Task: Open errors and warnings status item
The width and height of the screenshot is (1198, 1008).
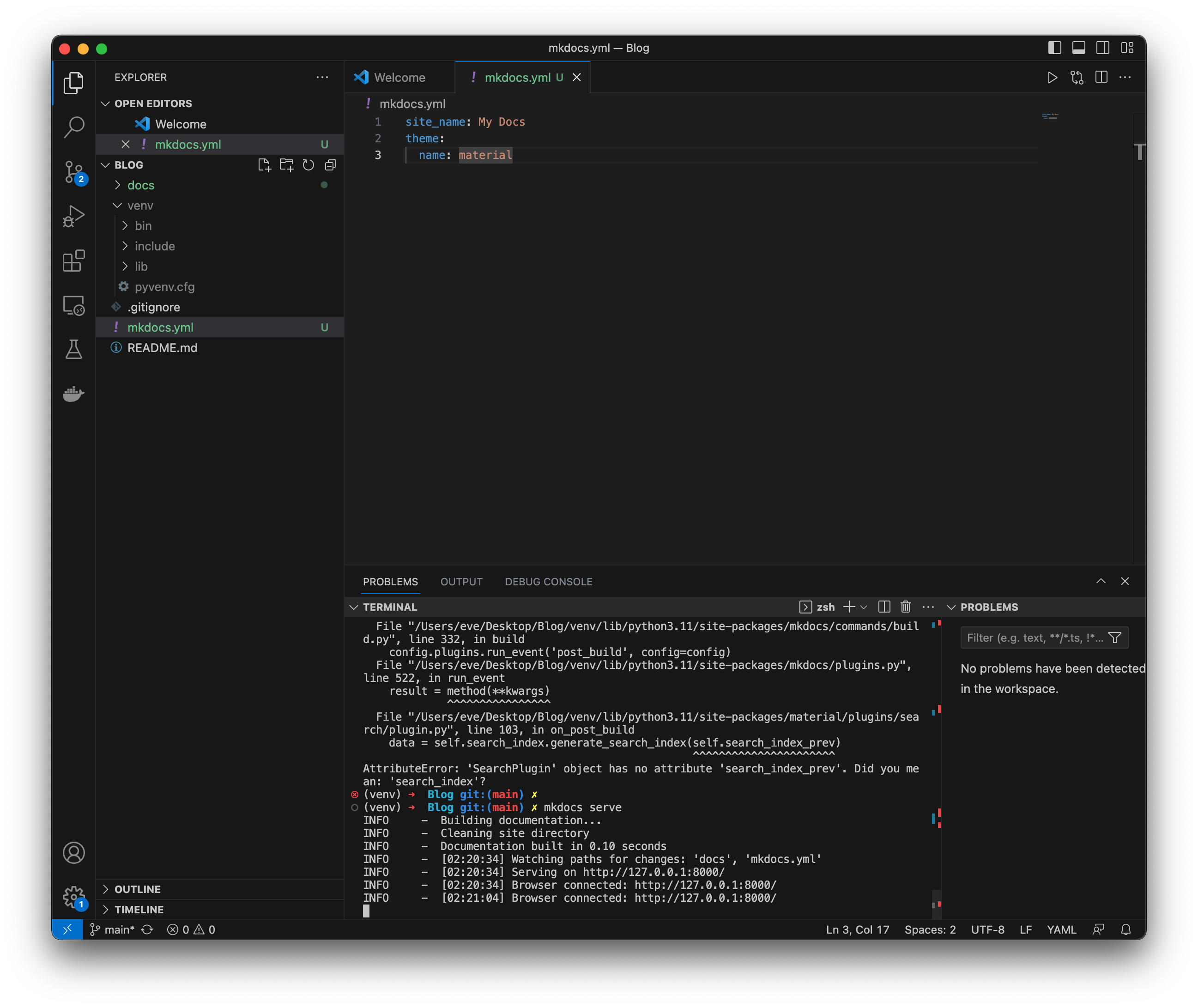Action: pos(191,930)
